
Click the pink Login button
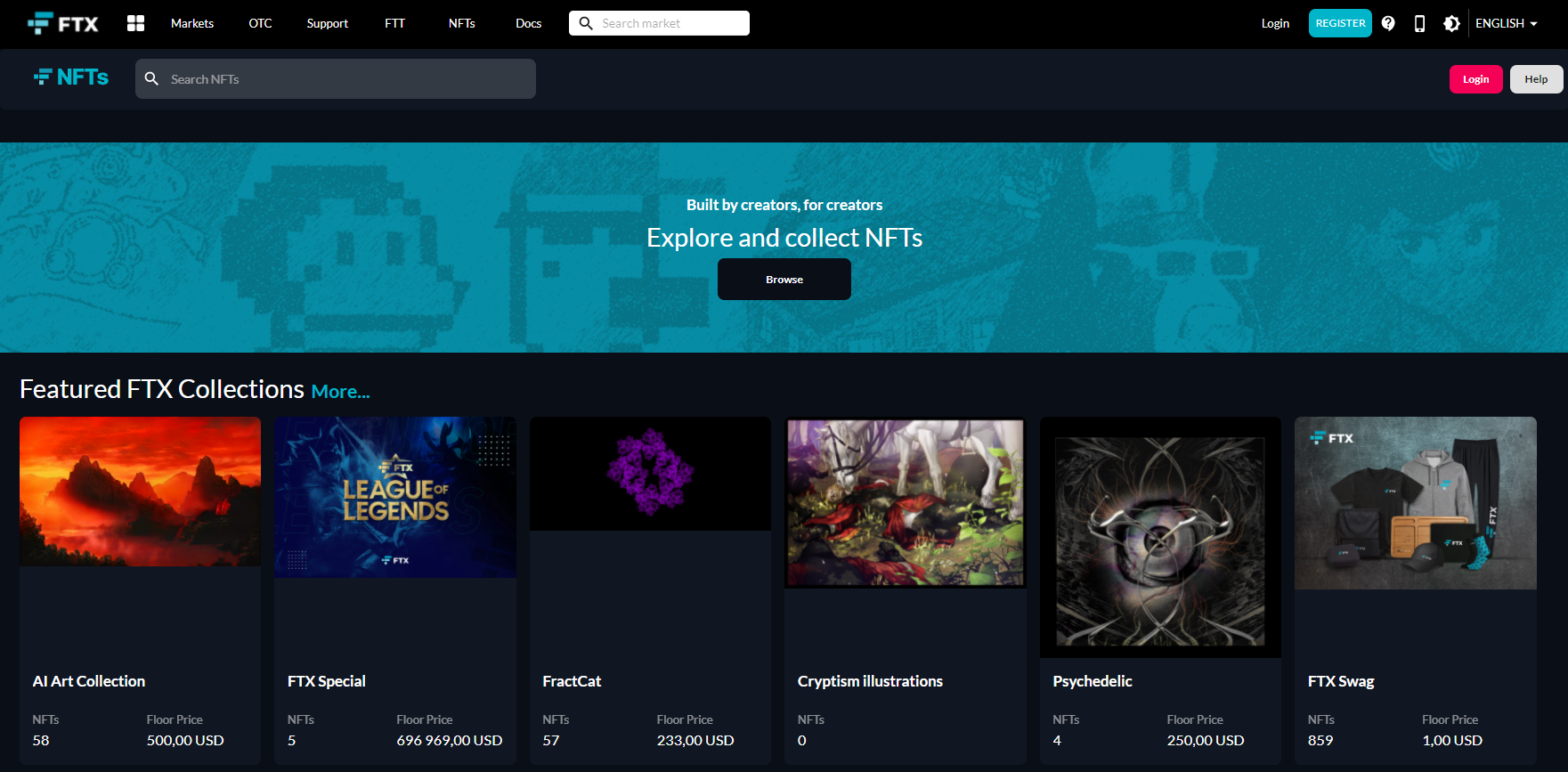coord(1475,79)
